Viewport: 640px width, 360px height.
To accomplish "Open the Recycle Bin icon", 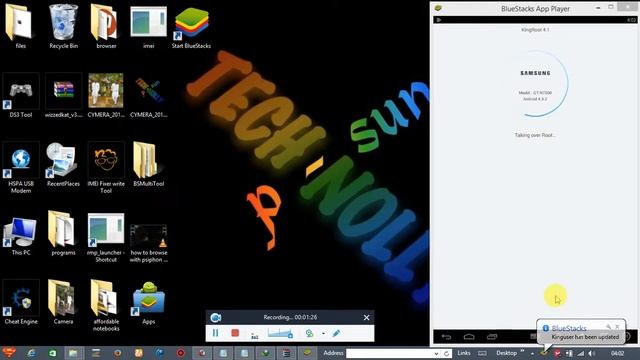I will point(63,26).
